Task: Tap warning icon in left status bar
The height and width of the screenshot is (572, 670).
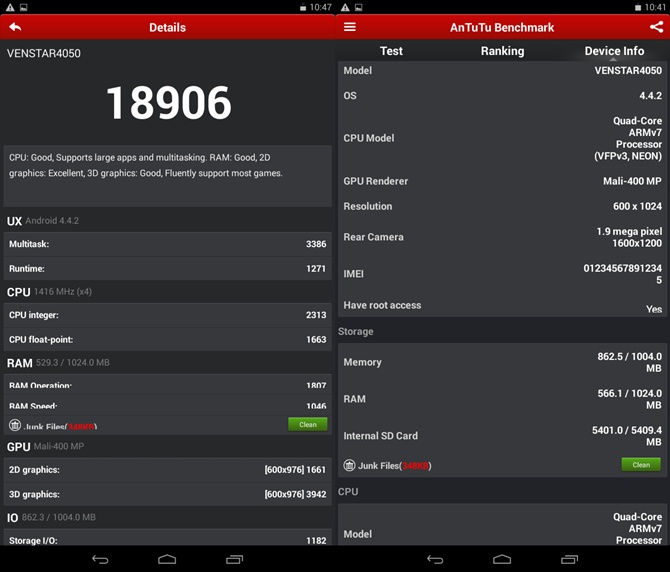Action: click(10, 7)
